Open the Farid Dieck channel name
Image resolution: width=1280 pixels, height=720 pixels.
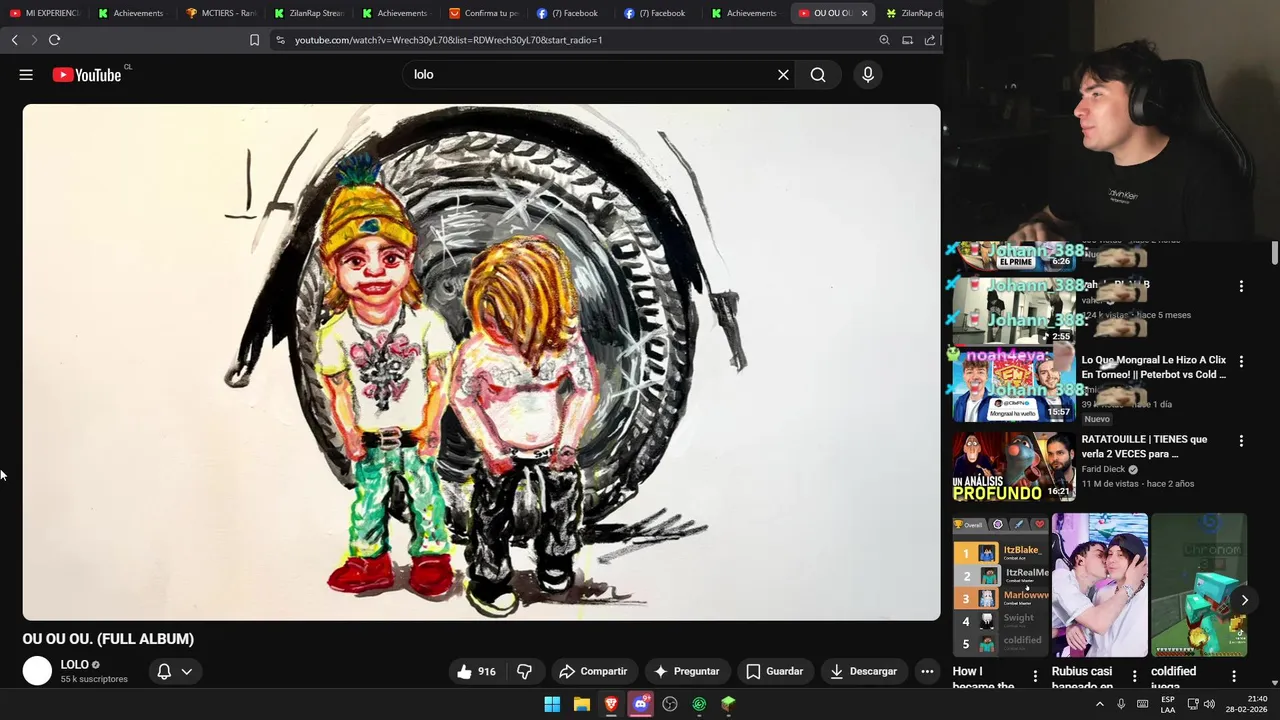click(x=1103, y=469)
